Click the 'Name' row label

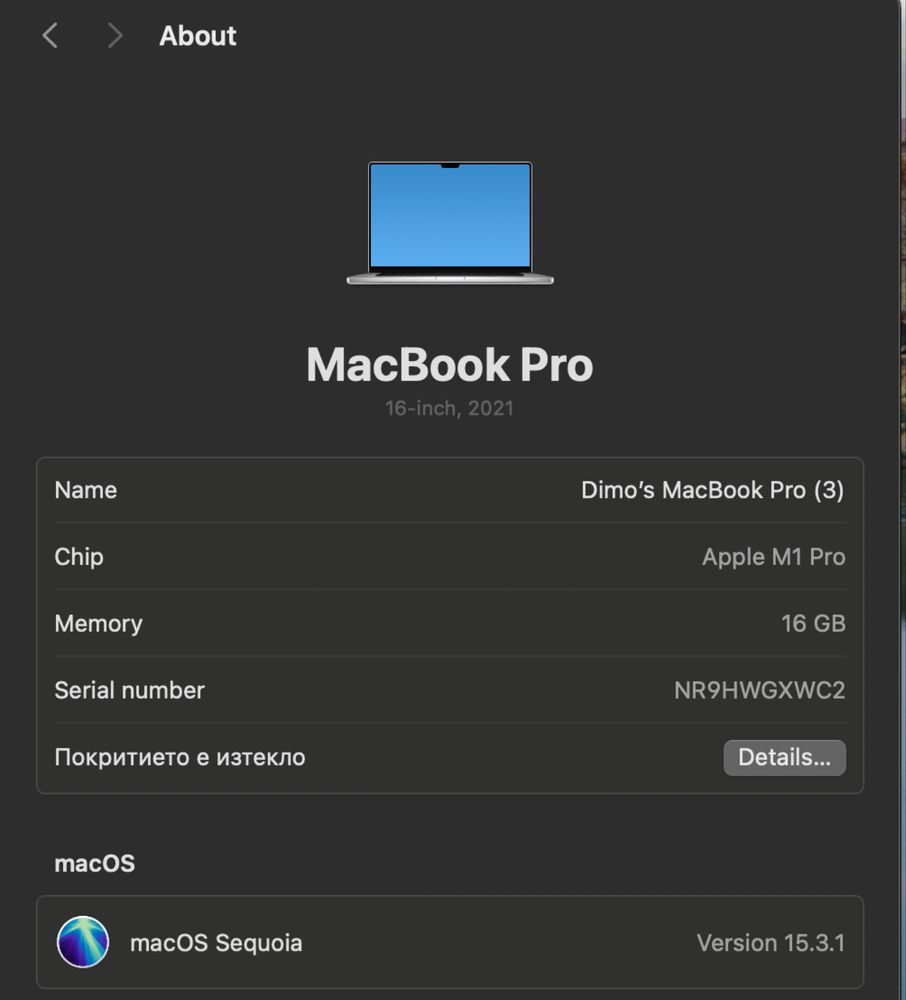coord(86,490)
